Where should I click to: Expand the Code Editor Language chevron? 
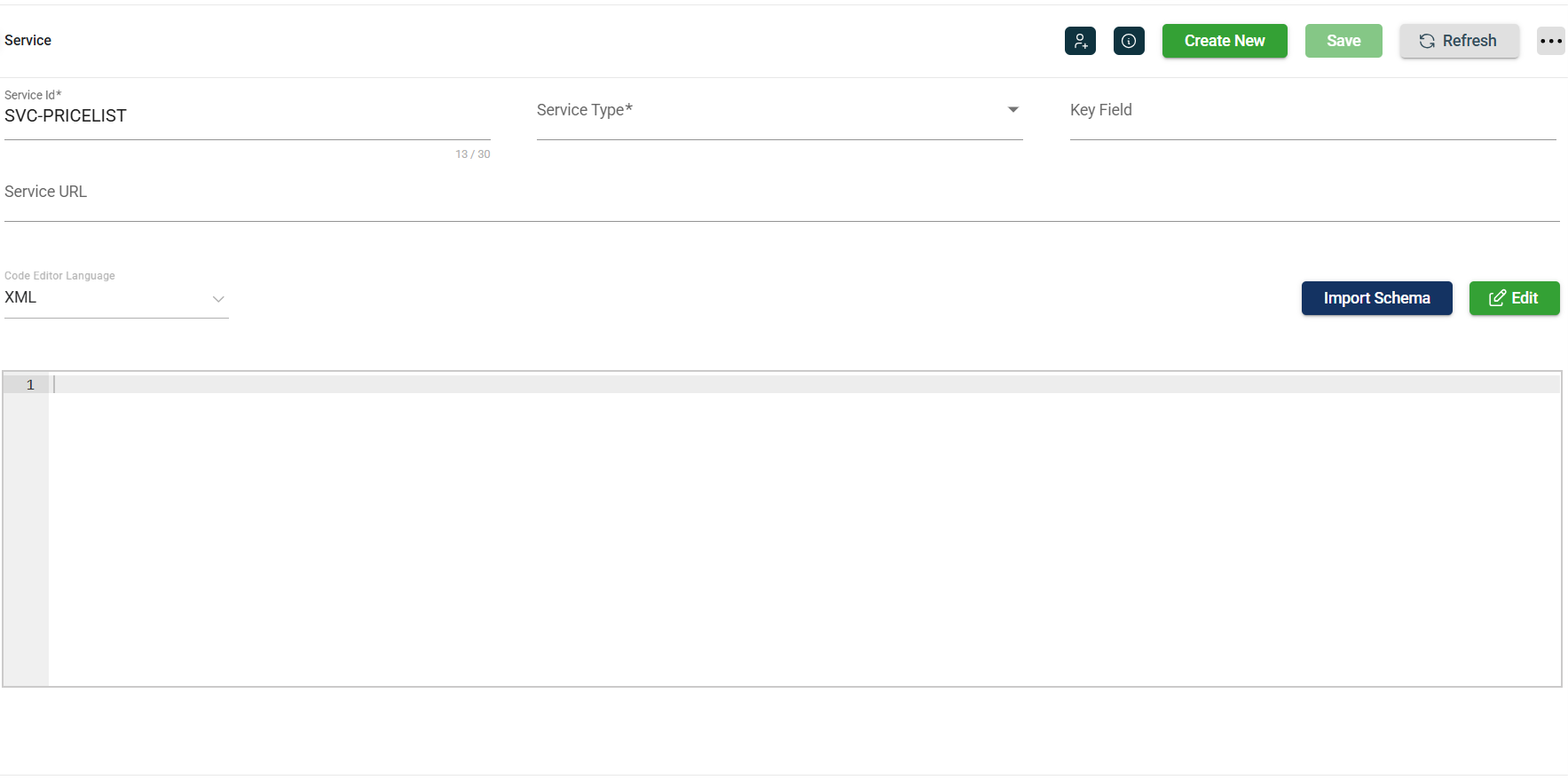tap(218, 299)
